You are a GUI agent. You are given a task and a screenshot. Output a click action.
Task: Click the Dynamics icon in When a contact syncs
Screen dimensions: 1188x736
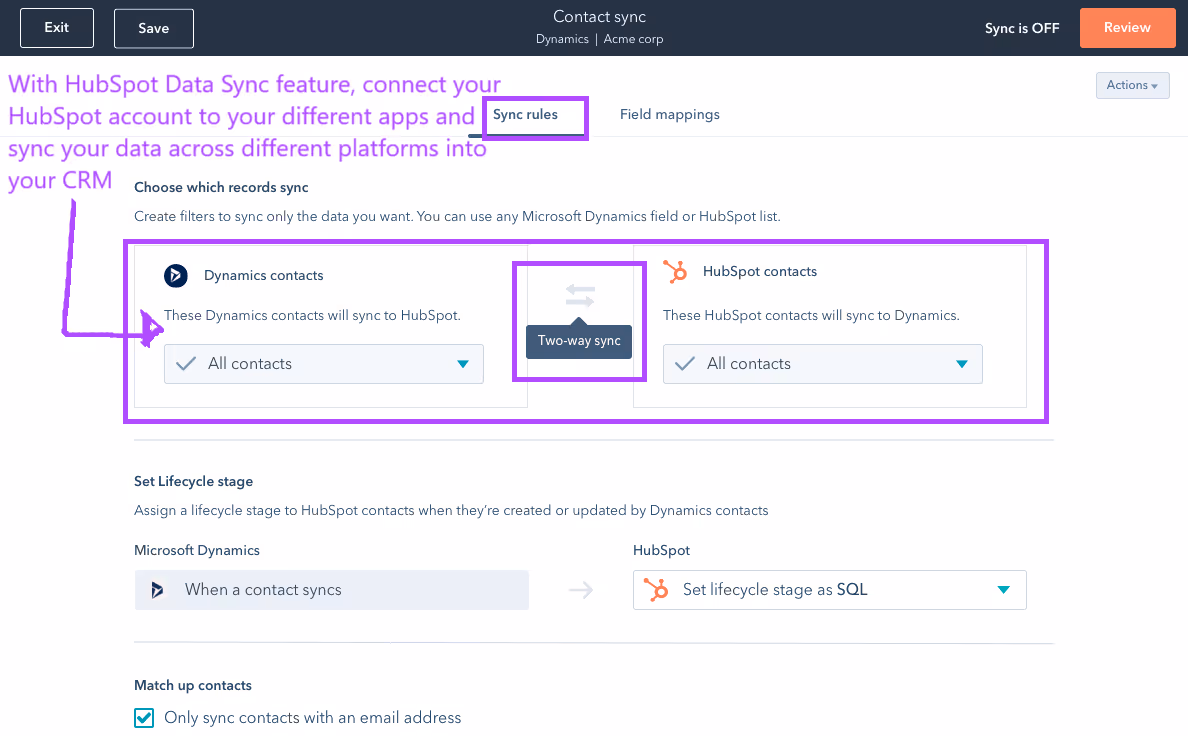coord(157,590)
